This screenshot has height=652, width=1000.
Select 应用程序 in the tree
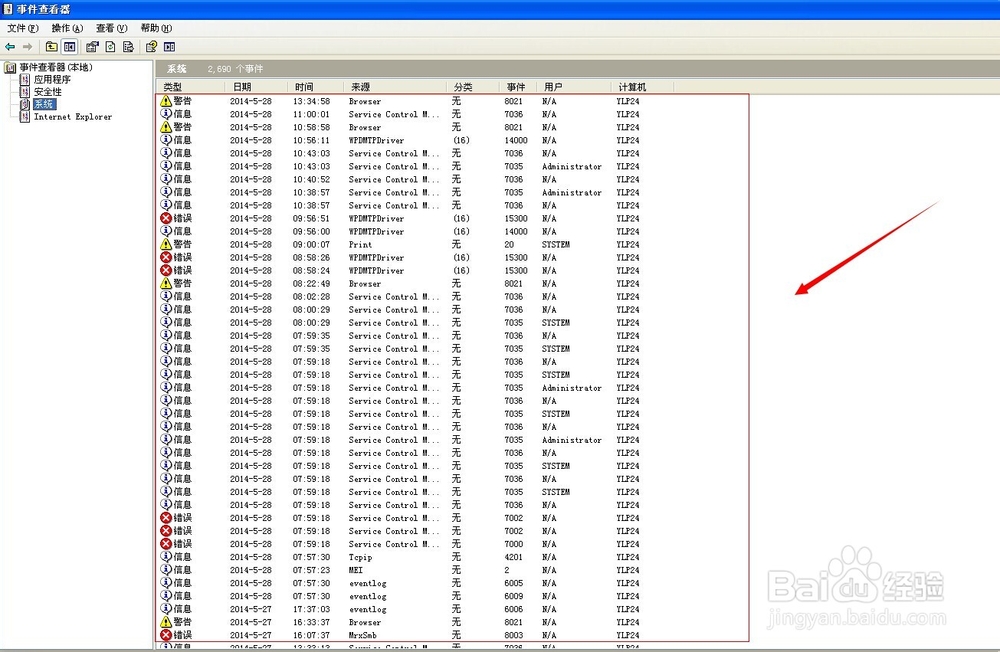[52, 79]
